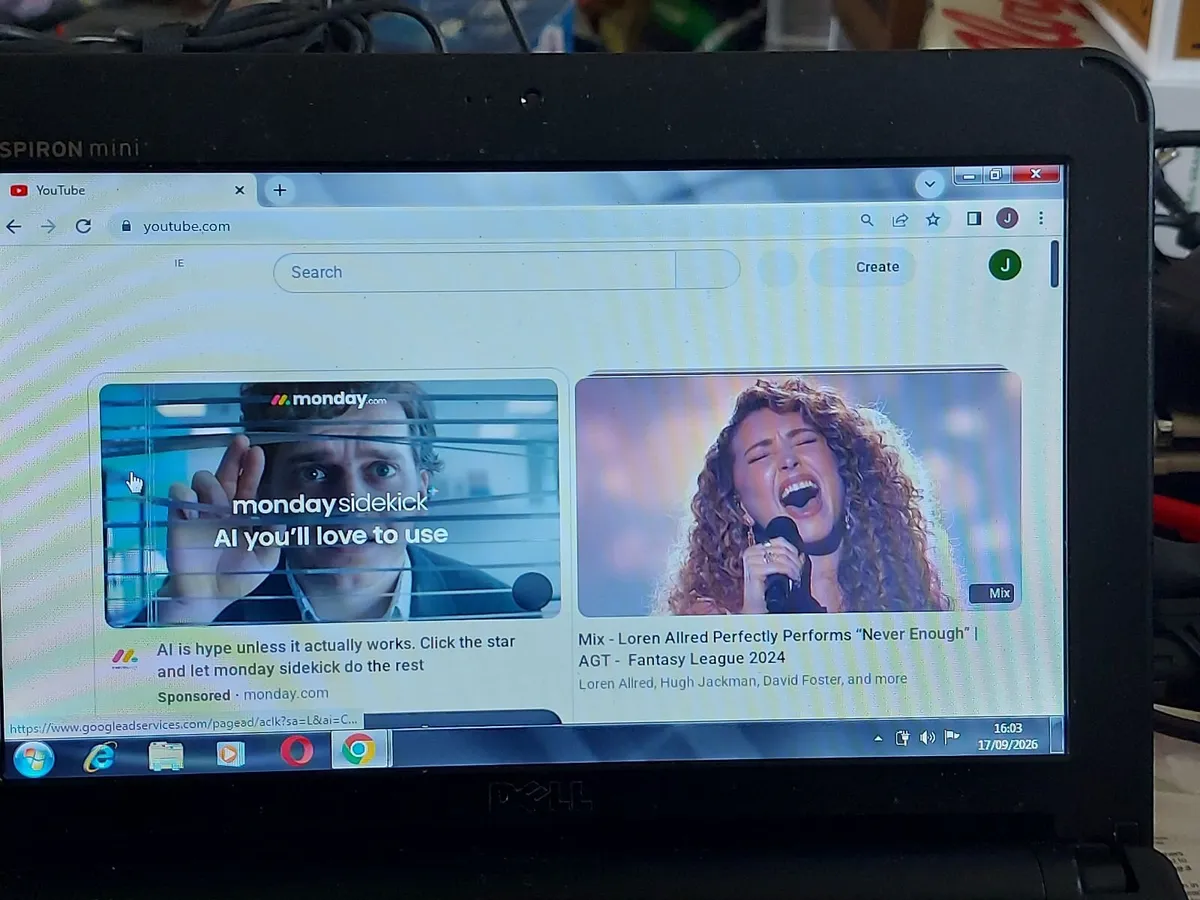
Task: Click the youtube.com address bar
Action: 480,225
